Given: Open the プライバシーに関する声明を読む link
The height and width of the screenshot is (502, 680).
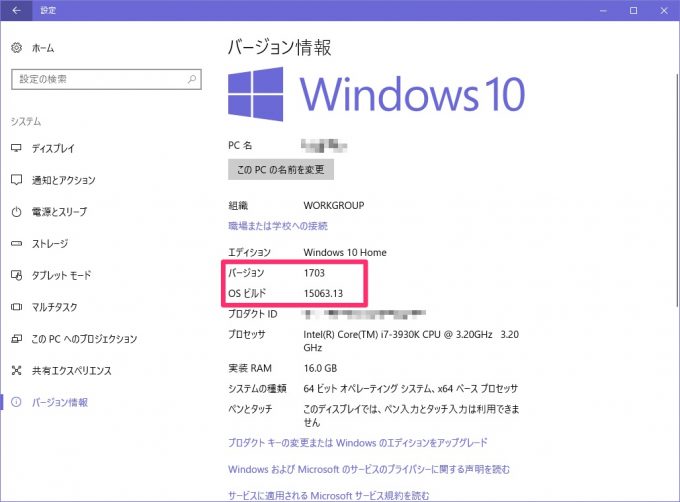Looking at the screenshot, I should coord(369,469).
